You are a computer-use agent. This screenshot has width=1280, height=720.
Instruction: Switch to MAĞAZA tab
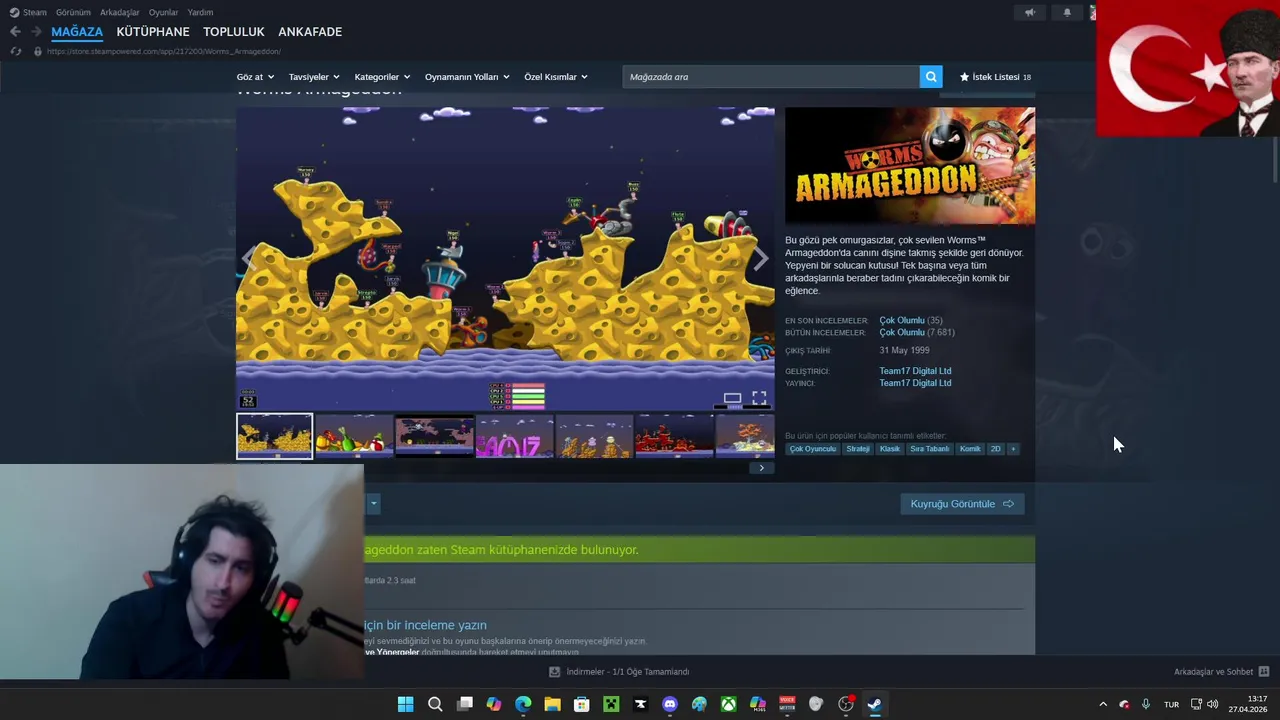(77, 32)
